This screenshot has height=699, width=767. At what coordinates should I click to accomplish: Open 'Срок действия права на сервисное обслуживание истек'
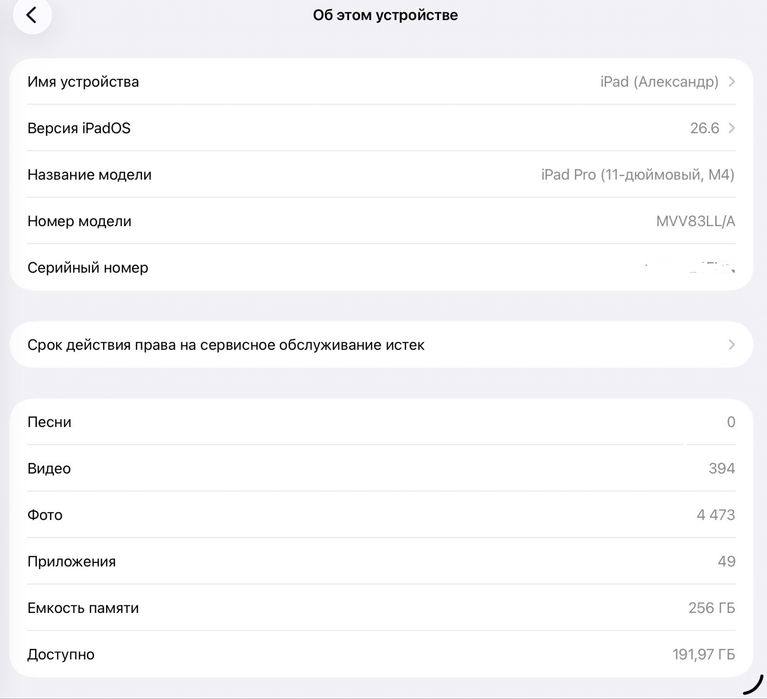click(x=382, y=345)
